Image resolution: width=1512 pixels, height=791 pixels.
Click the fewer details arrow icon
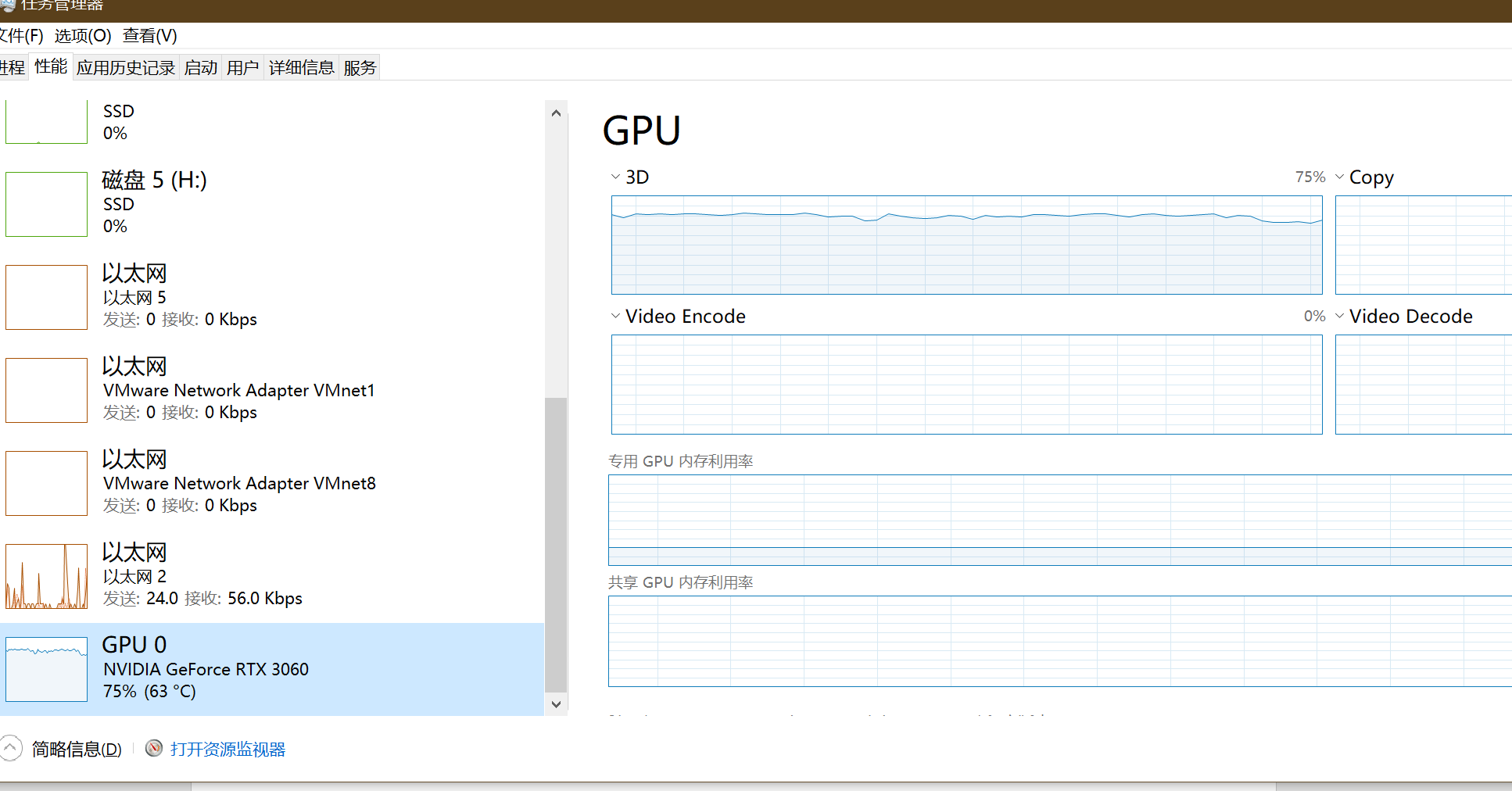point(10,748)
